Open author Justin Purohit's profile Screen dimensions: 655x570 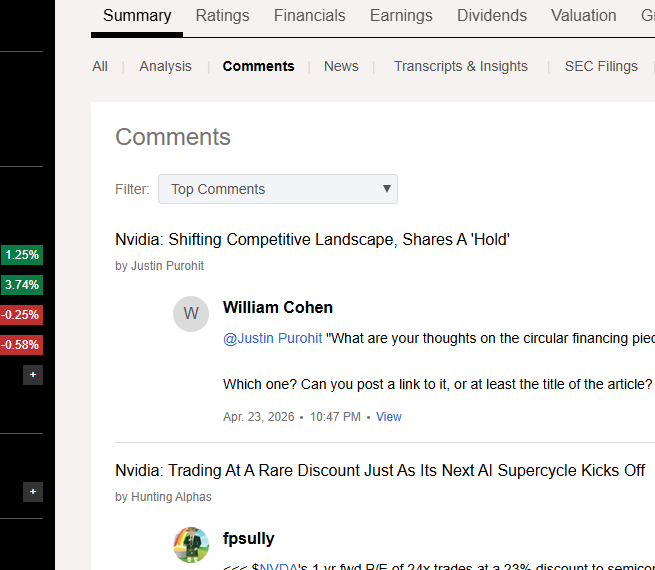click(167, 266)
